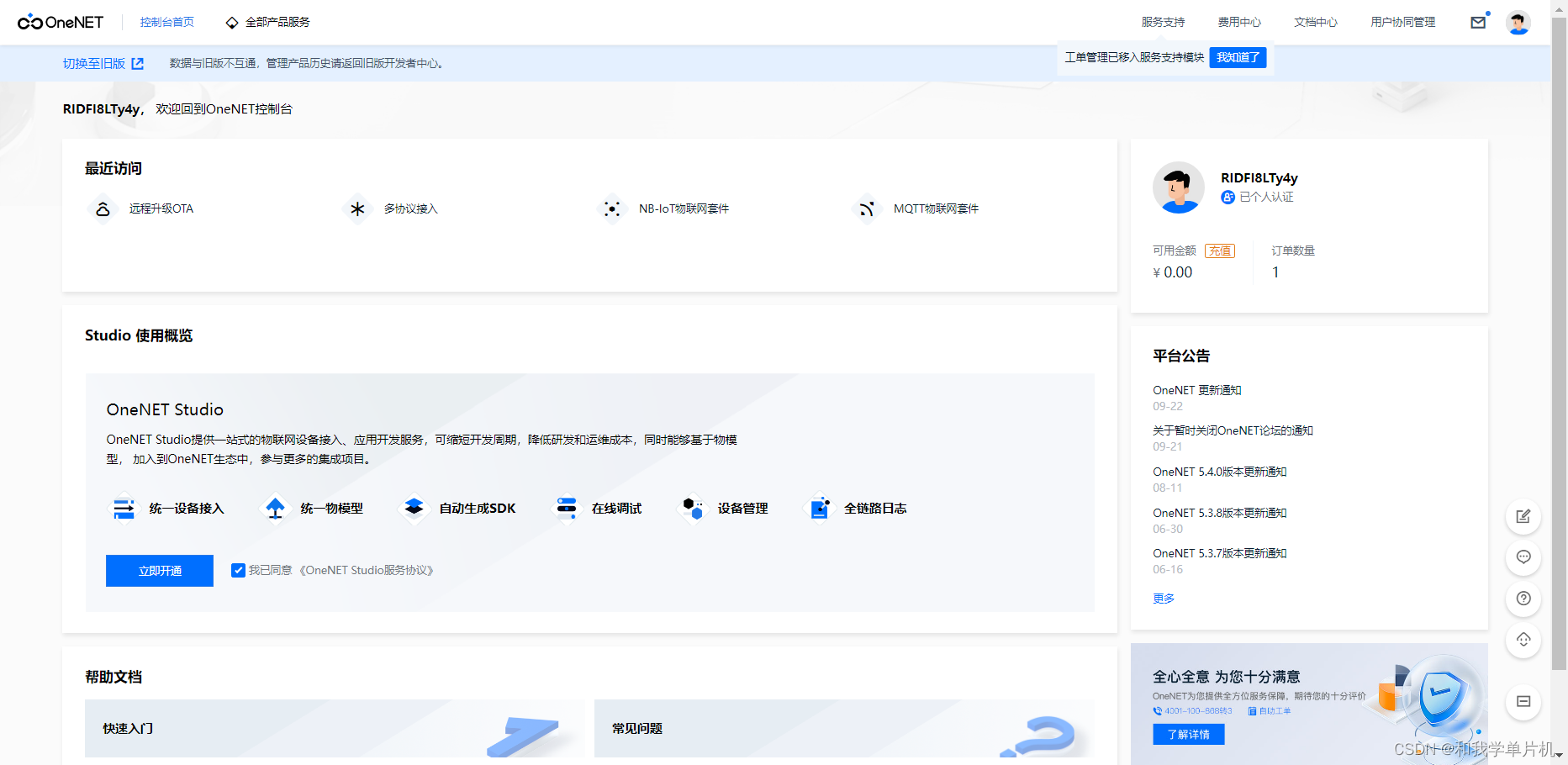
Task: Click the collapse floating toolbar icon
Action: pyautogui.click(x=1523, y=701)
